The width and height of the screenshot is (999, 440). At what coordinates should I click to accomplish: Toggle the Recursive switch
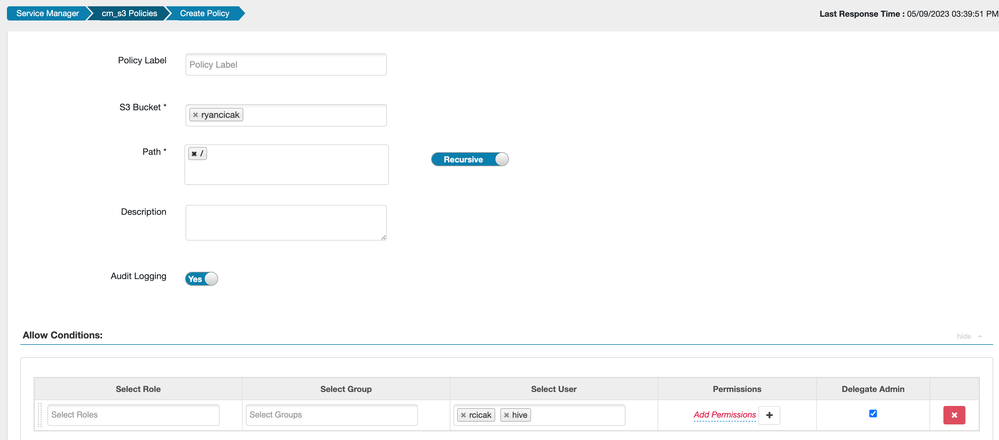click(470, 159)
